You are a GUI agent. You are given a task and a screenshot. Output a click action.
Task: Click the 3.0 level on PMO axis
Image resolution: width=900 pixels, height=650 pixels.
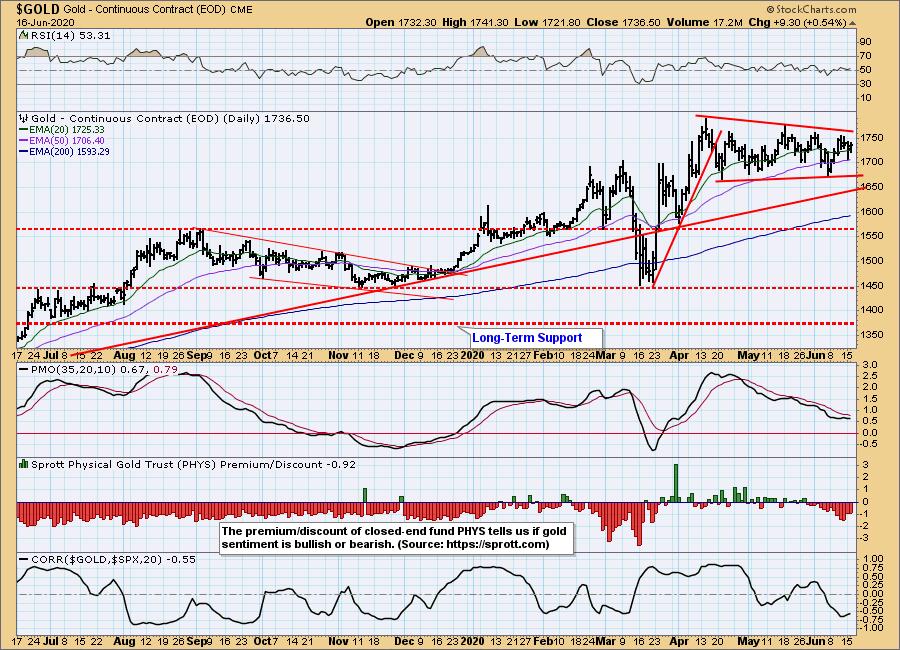click(869, 365)
